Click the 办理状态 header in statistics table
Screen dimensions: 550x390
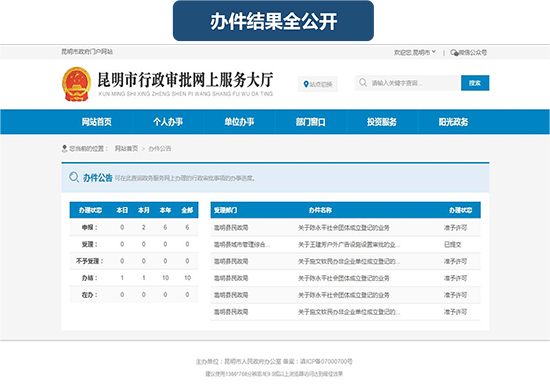point(90,210)
